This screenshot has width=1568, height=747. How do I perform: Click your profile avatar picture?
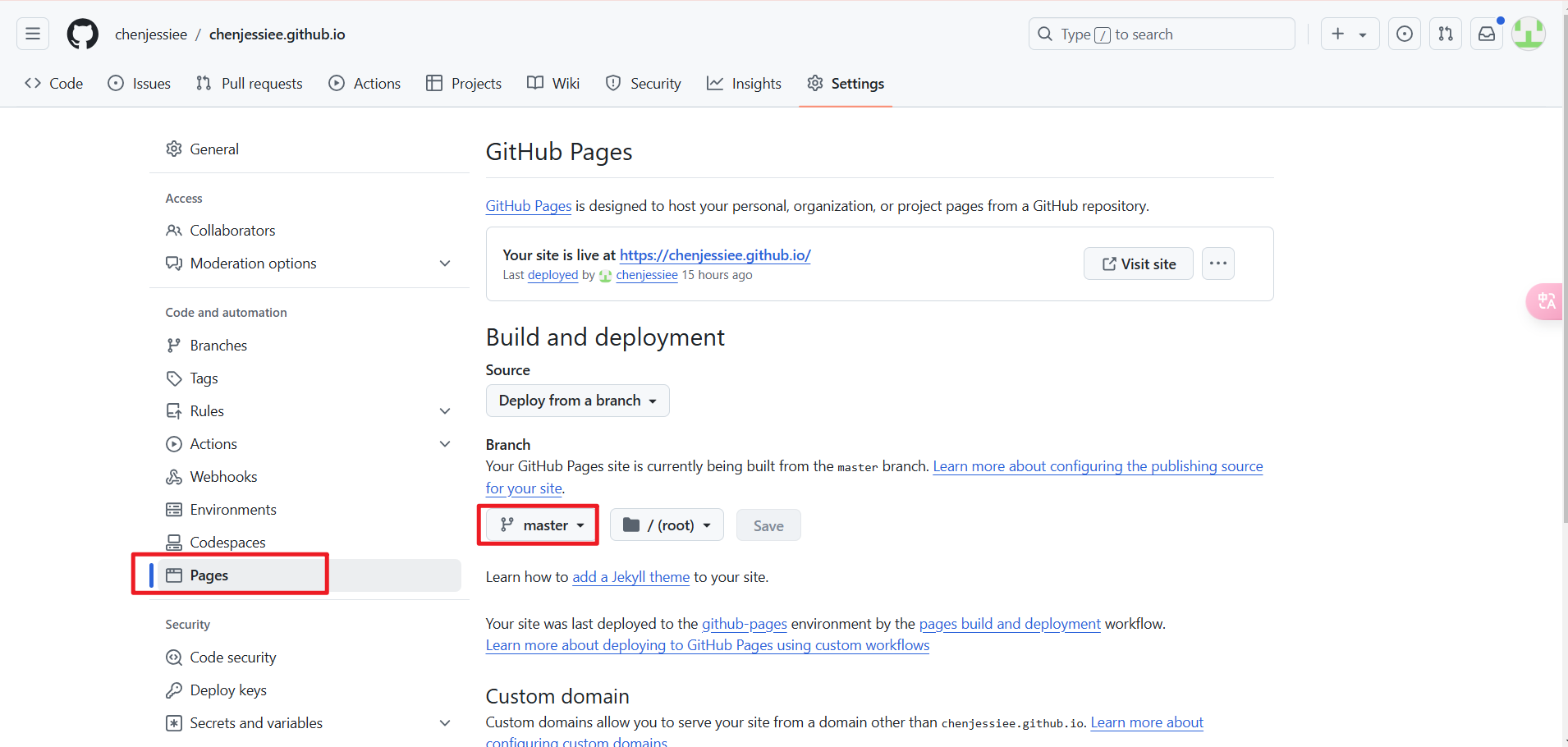pyautogui.click(x=1529, y=34)
